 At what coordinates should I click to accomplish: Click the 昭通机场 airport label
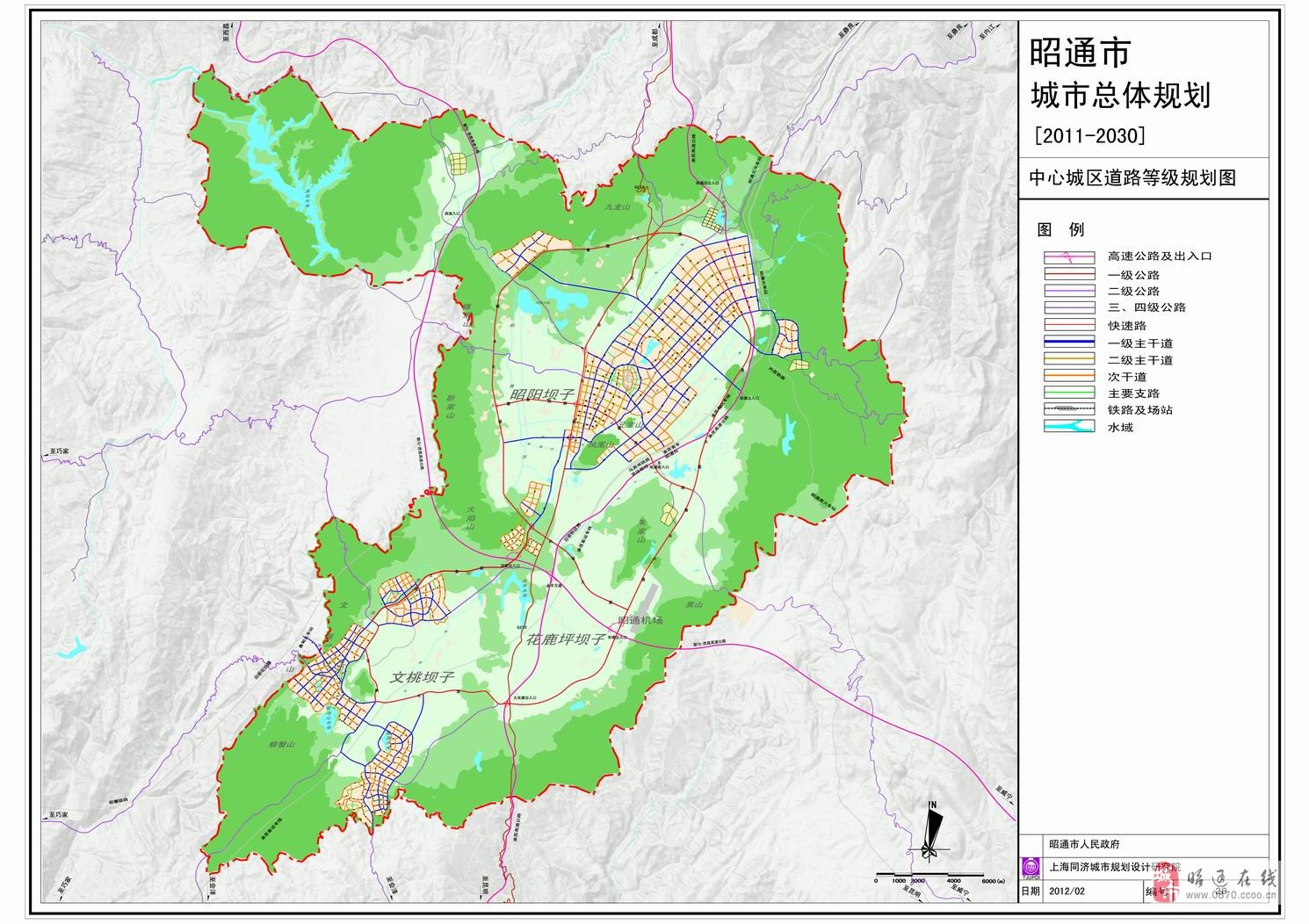[x=640, y=620]
